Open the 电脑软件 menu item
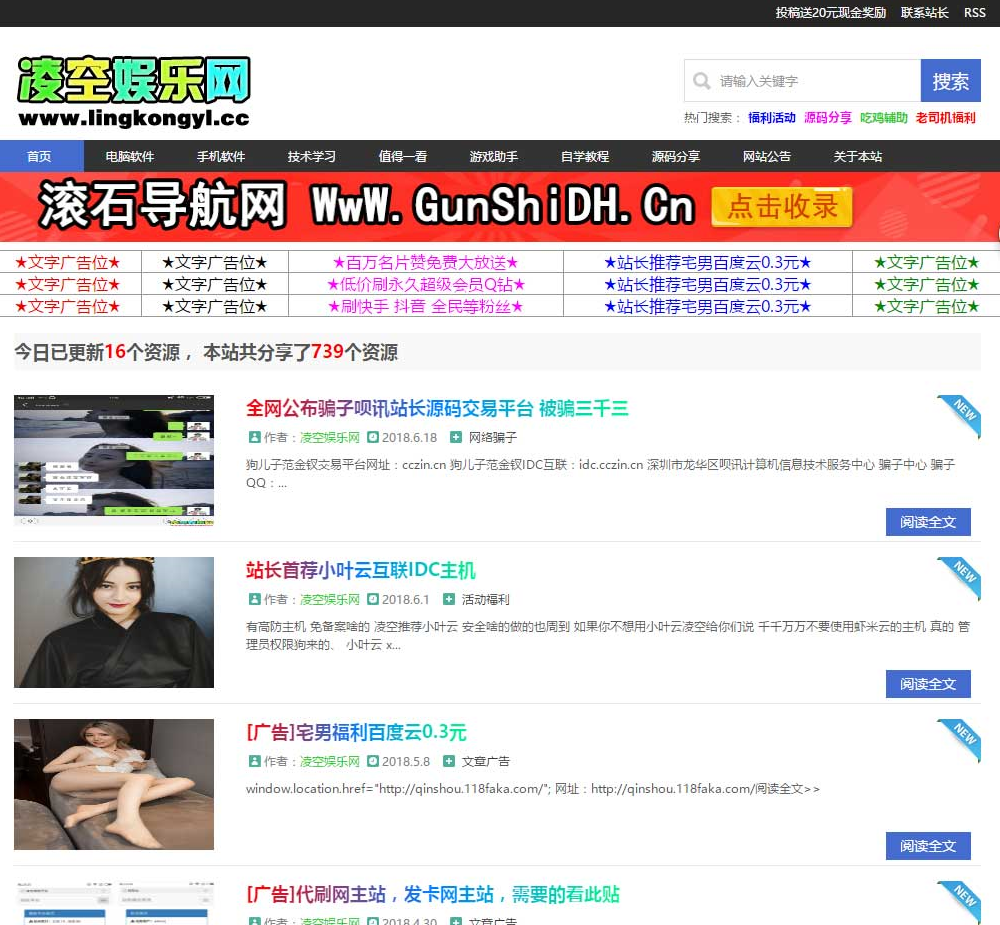This screenshot has height=925, width=1000. pos(129,156)
